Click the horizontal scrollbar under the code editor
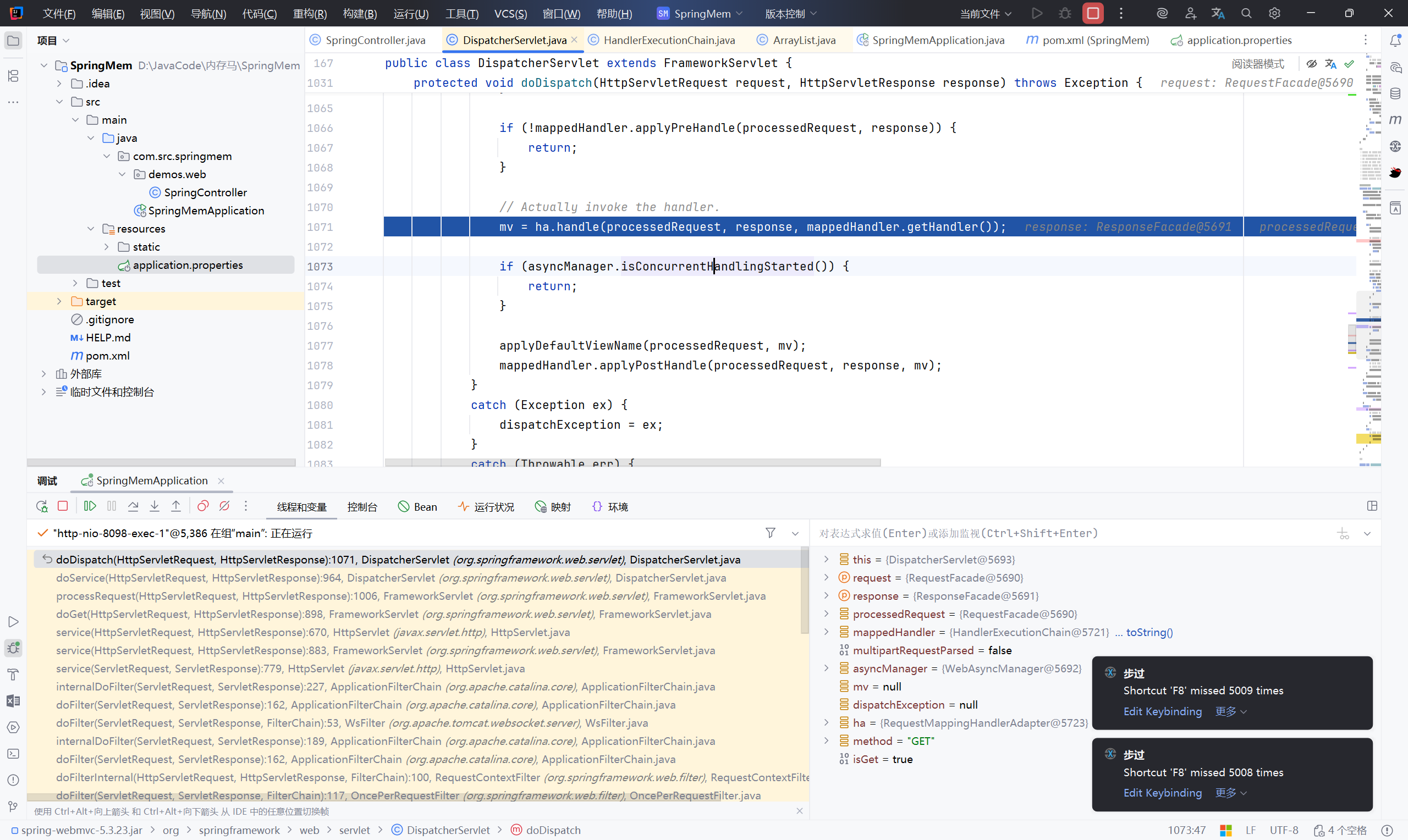Viewport: 1408px width, 840px height. 632,462
